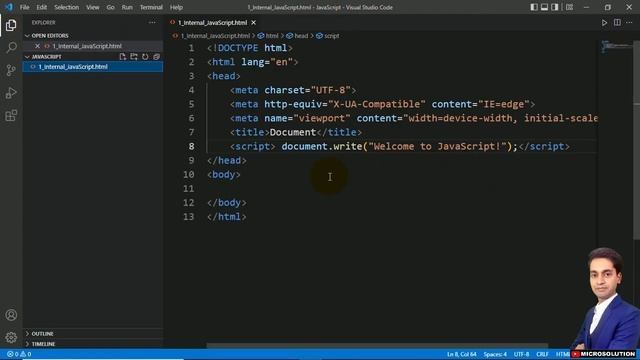
Task: Close 1_Internal_JavaScript.html in Open Editors list
Action: [37, 46]
